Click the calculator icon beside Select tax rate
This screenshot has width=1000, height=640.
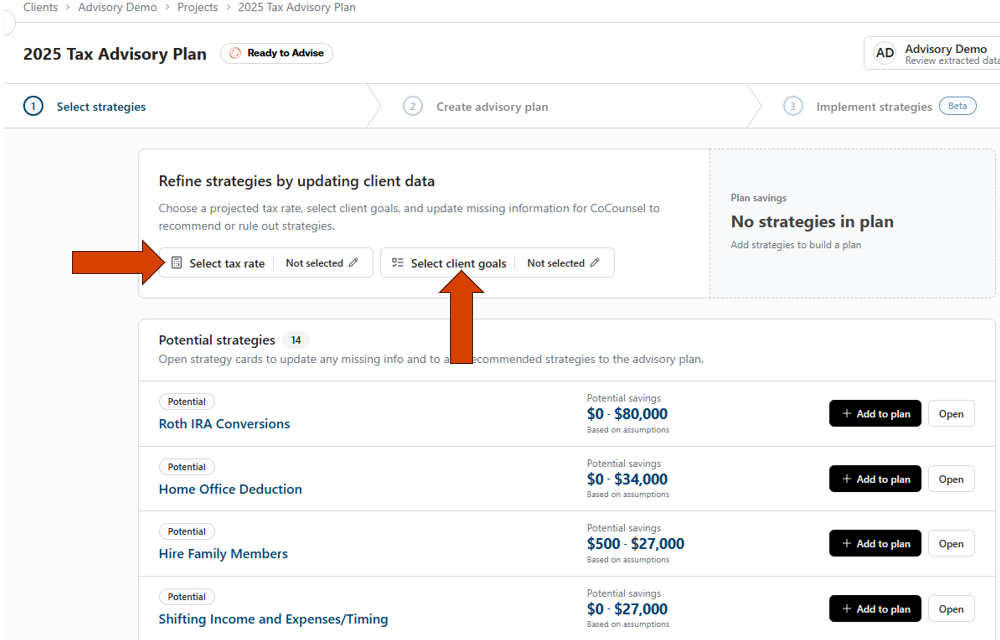click(177, 263)
